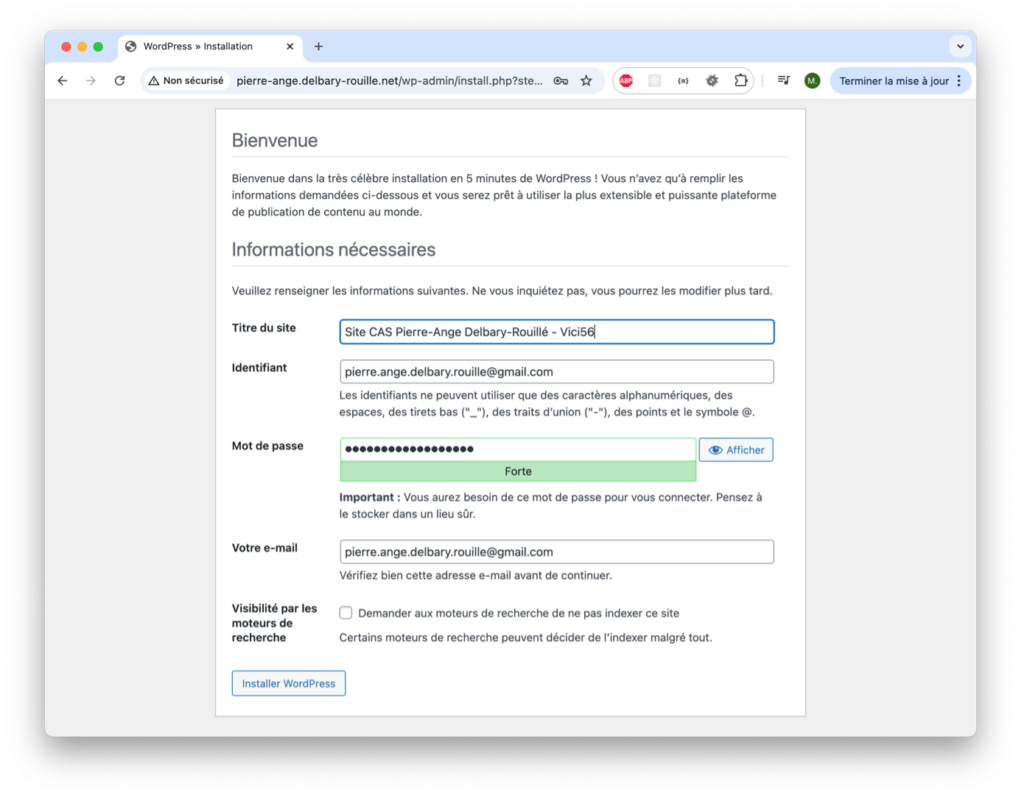Screen dimensions: 1024x799
Task: Click the Identifiant label
Action: (x=259, y=368)
